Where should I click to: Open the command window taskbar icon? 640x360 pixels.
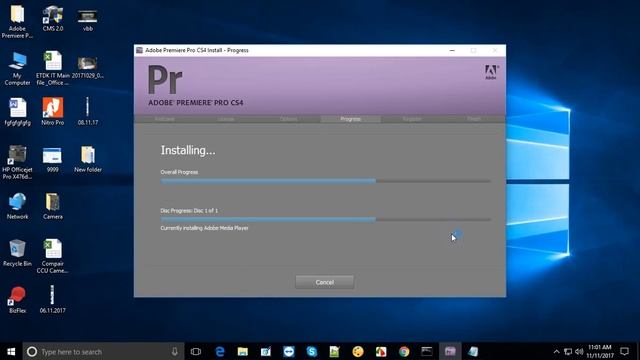[x=427, y=351]
